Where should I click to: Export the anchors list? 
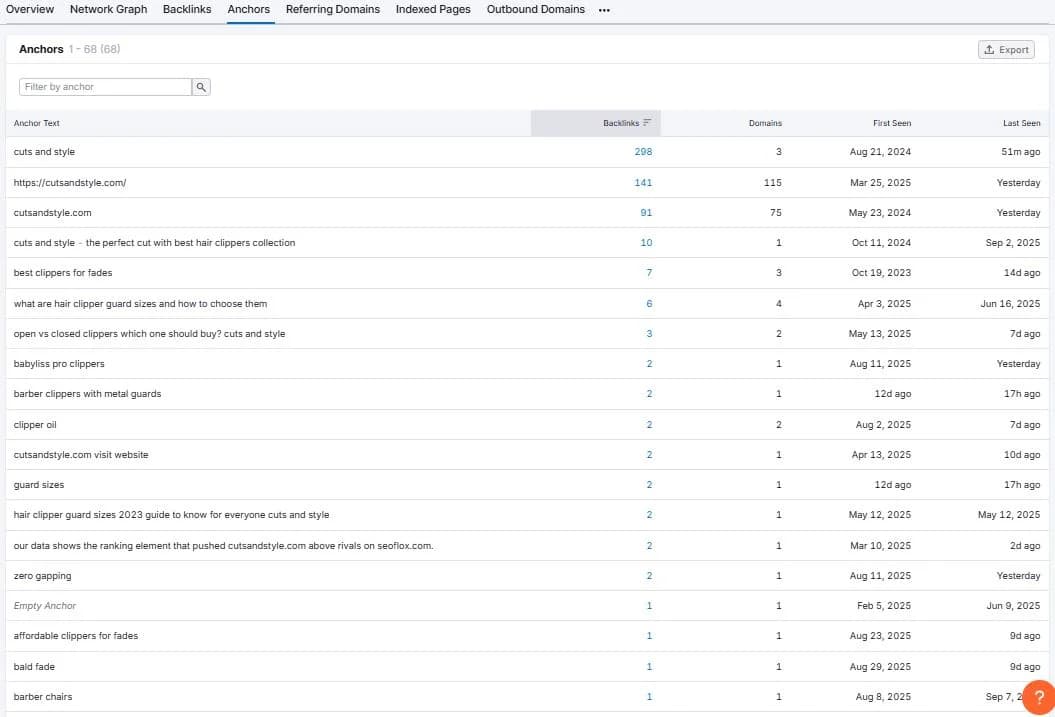(1006, 50)
